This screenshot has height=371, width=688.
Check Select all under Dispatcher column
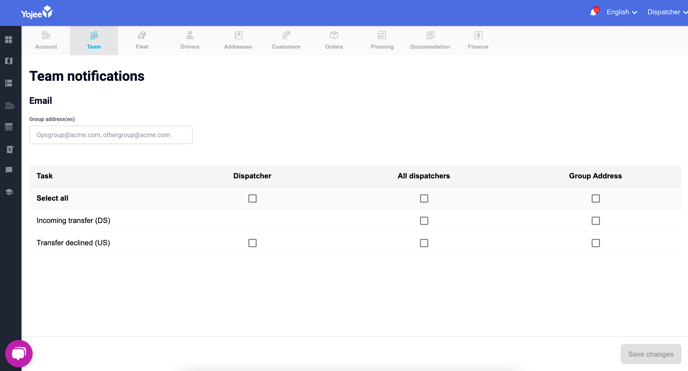252,199
